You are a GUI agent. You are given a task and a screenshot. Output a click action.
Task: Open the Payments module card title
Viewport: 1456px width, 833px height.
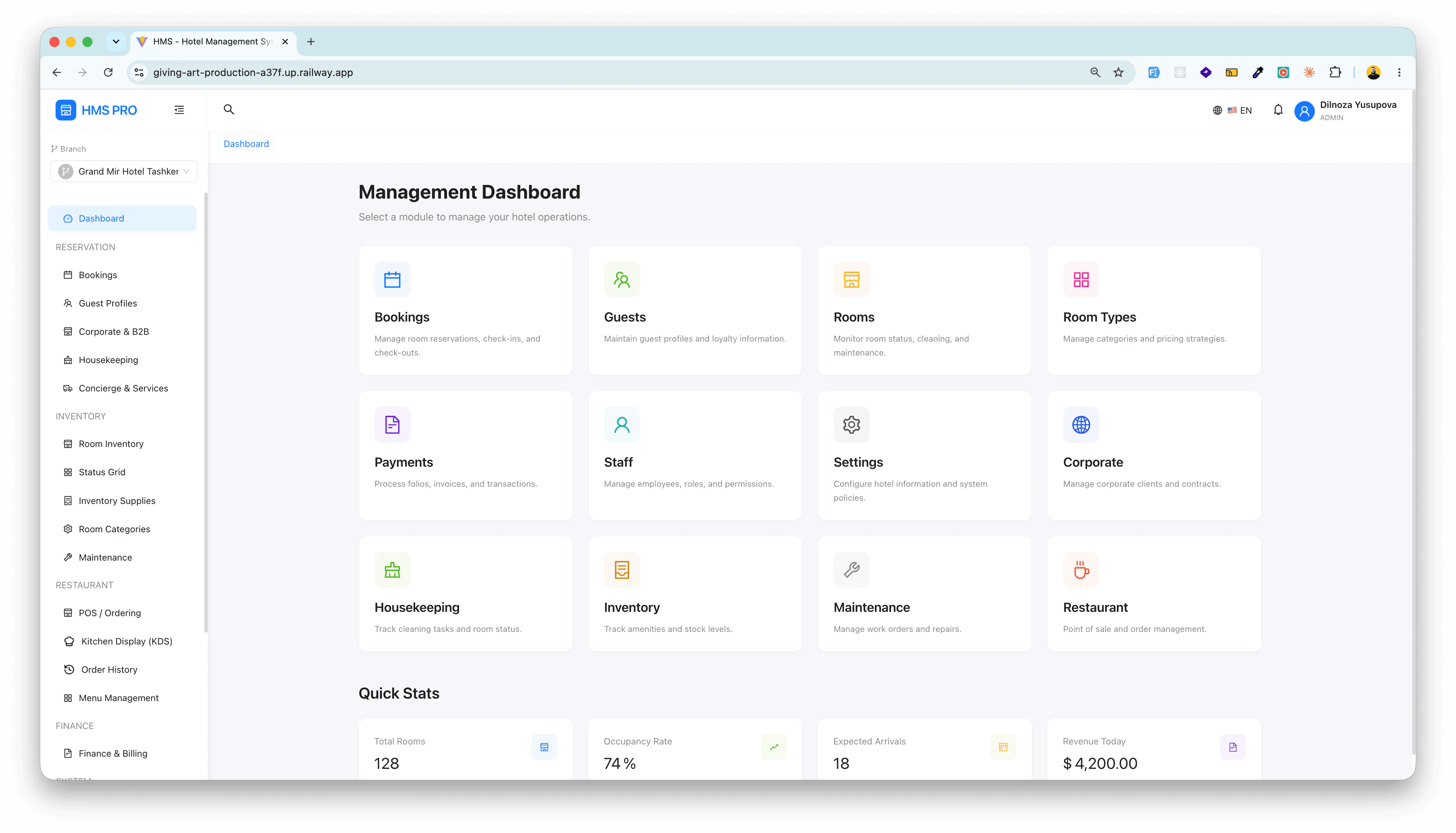coord(404,462)
